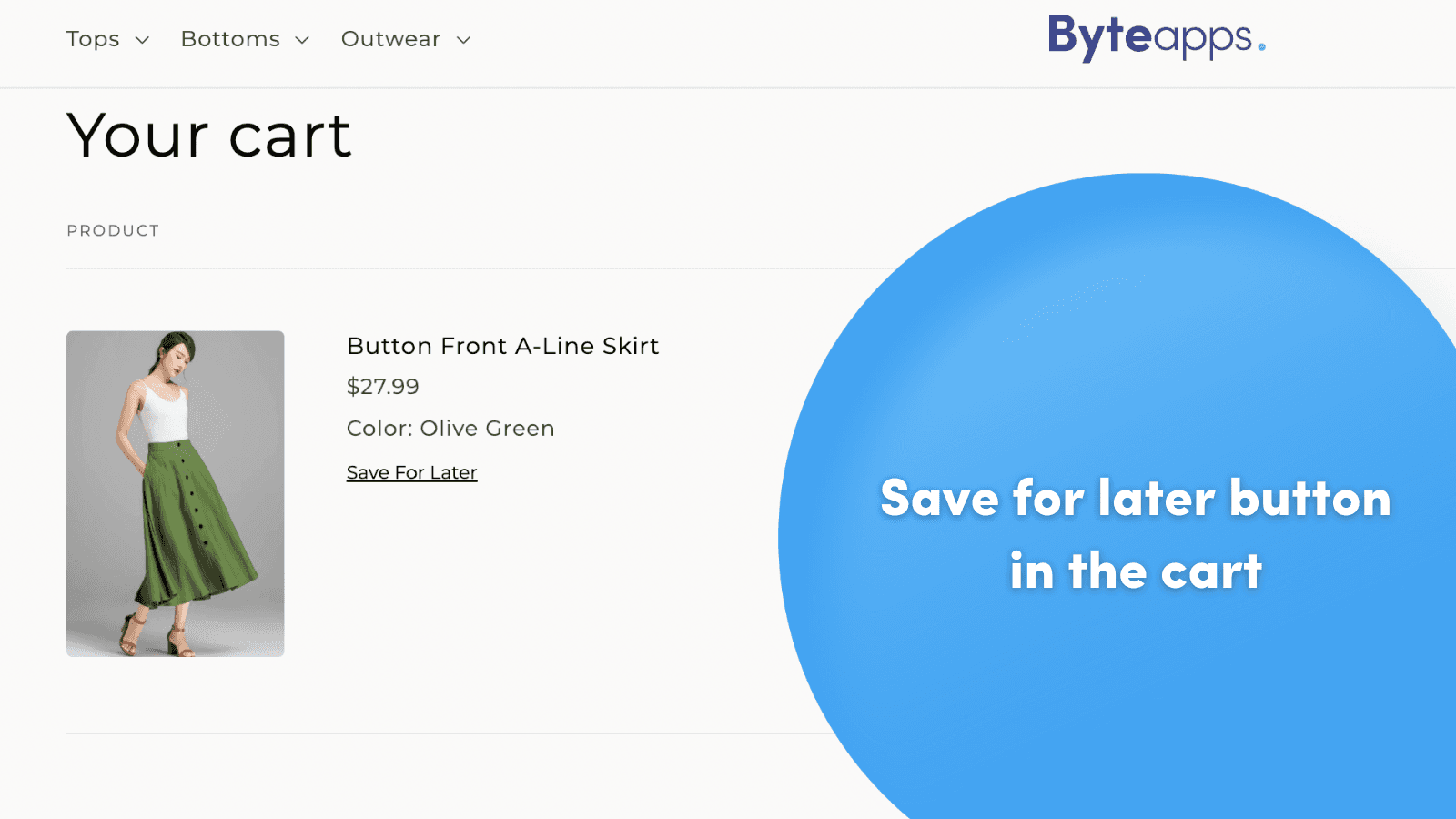Open the Button Front A-Line Skirt title
This screenshot has width=1456, height=819.
pos(502,346)
